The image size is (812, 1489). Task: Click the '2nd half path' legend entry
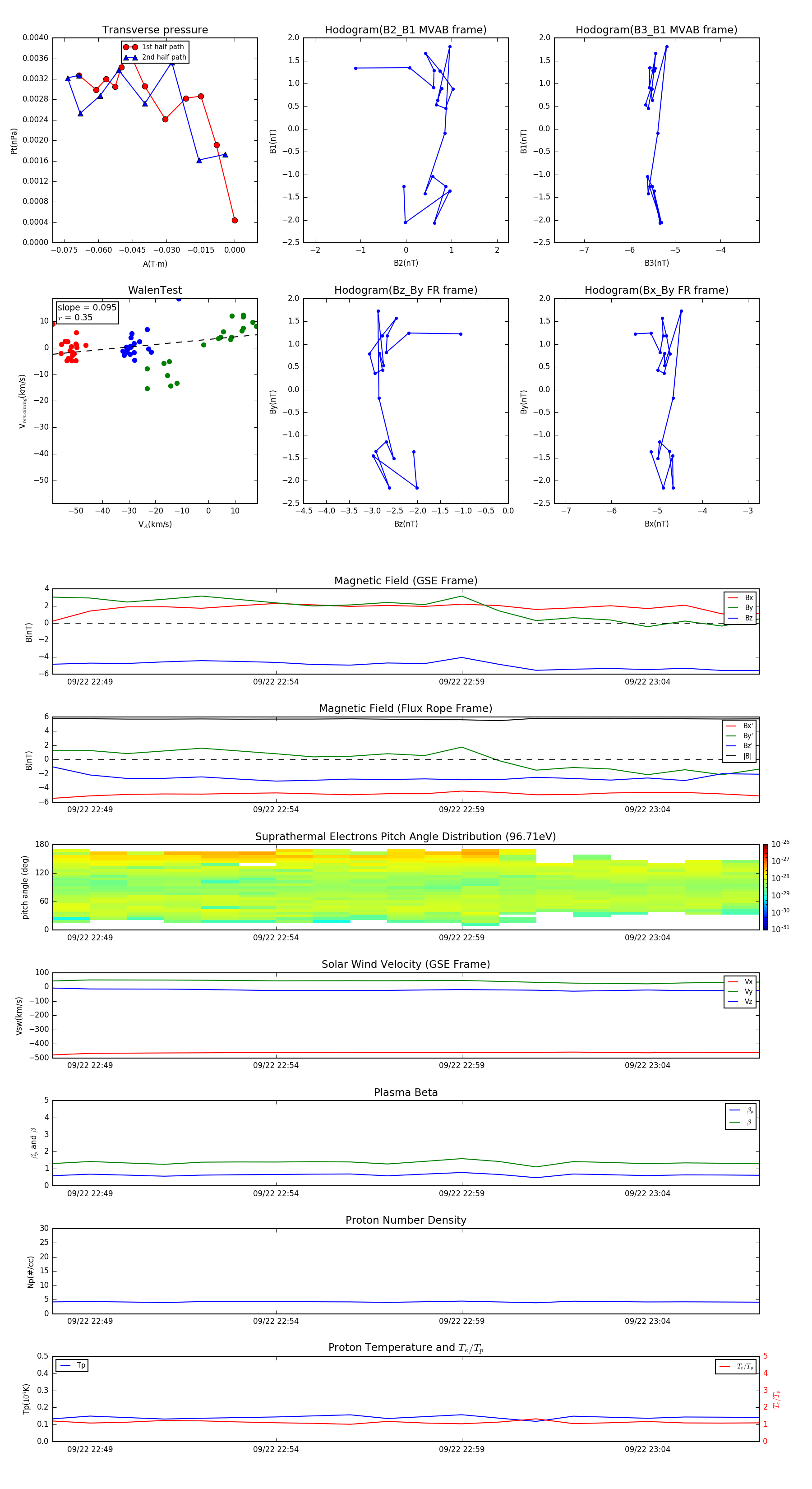(155, 57)
